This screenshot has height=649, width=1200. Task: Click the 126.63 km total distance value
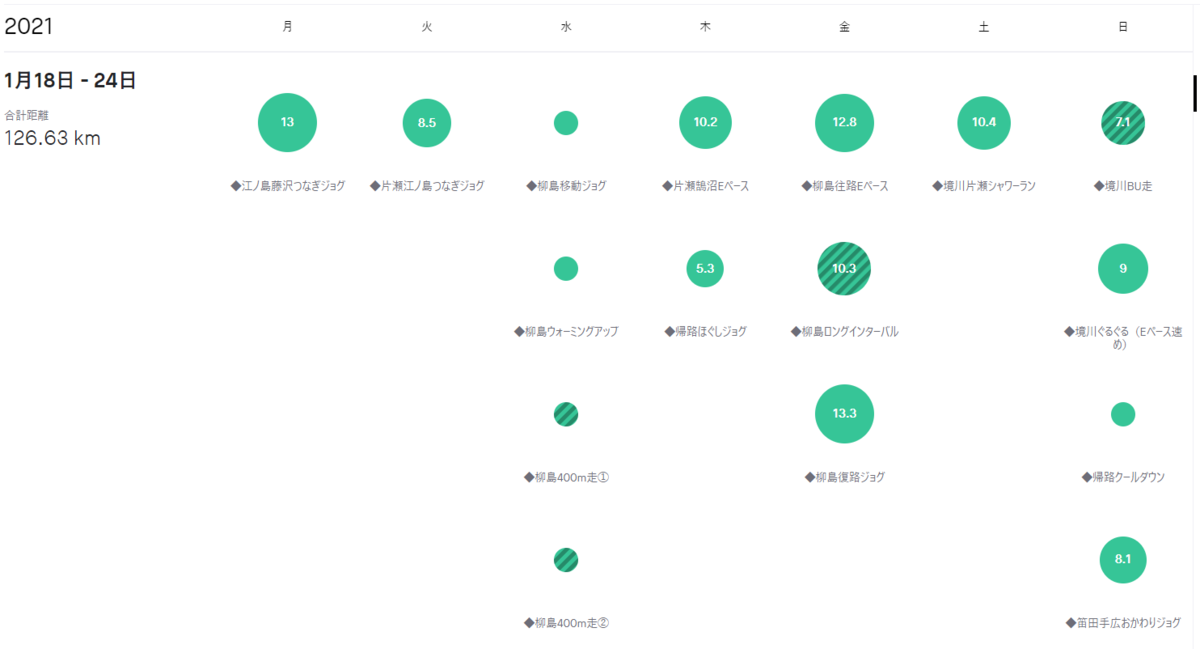point(53,138)
